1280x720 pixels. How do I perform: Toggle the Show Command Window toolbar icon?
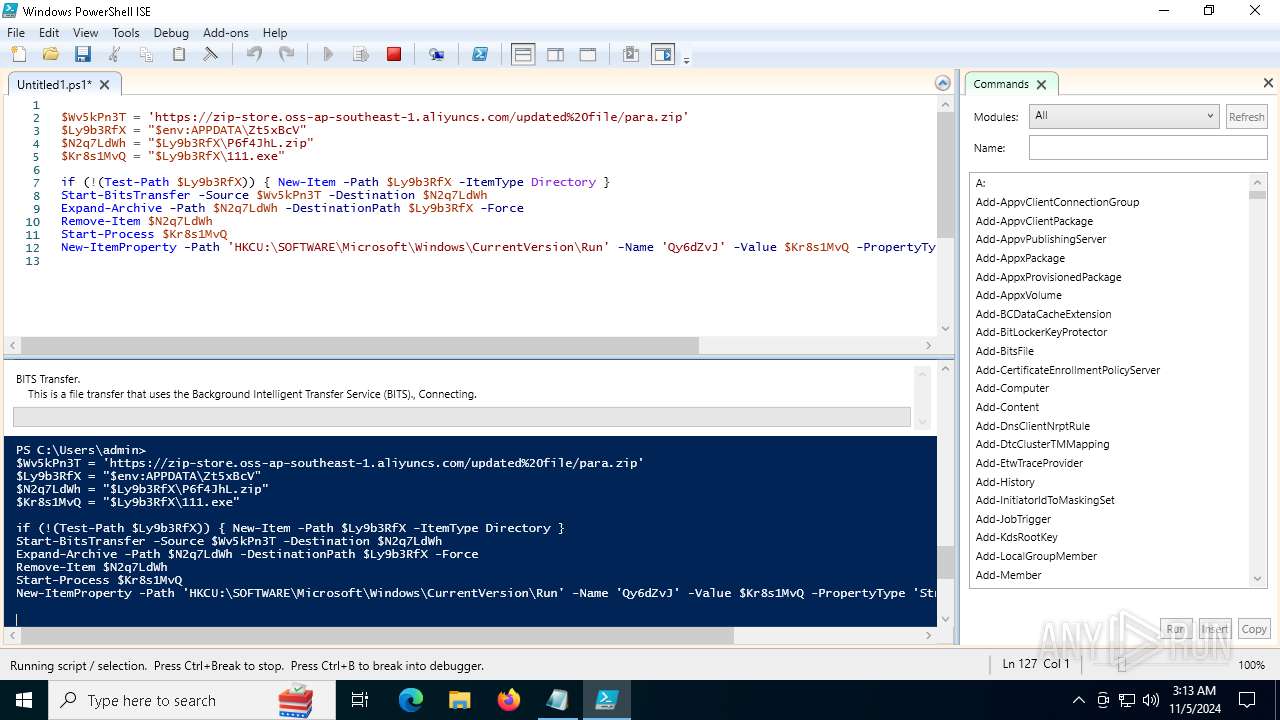pos(631,54)
